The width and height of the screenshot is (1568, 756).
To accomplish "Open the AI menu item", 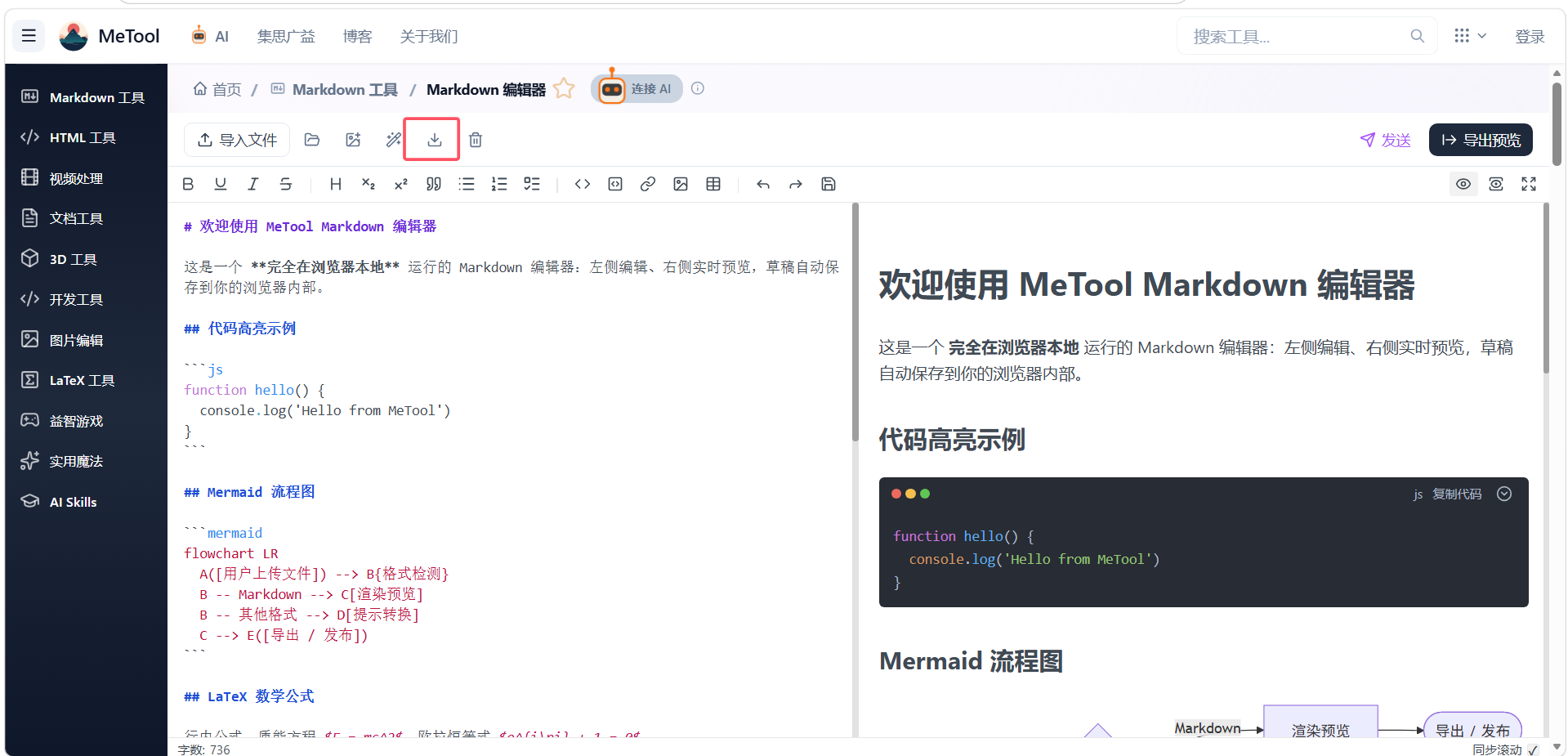I will [x=210, y=36].
